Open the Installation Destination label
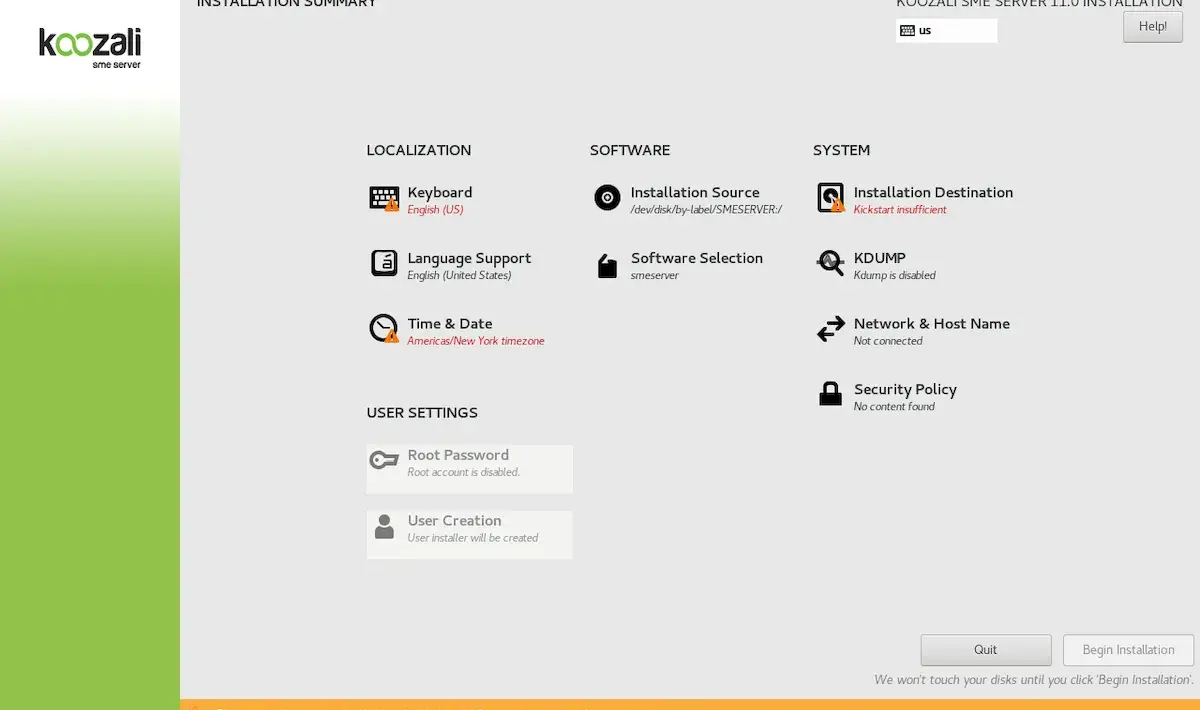The width and height of the screenshot is (1200, 710). click(933, 192)
